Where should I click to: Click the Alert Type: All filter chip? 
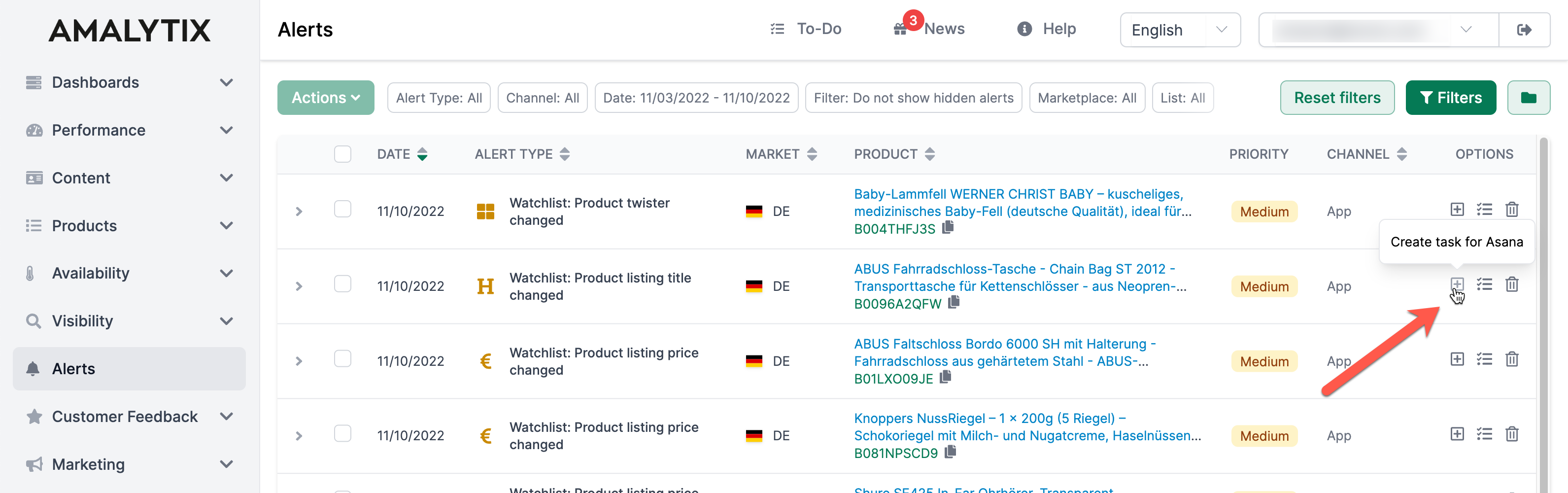click(x=439, y=98)
